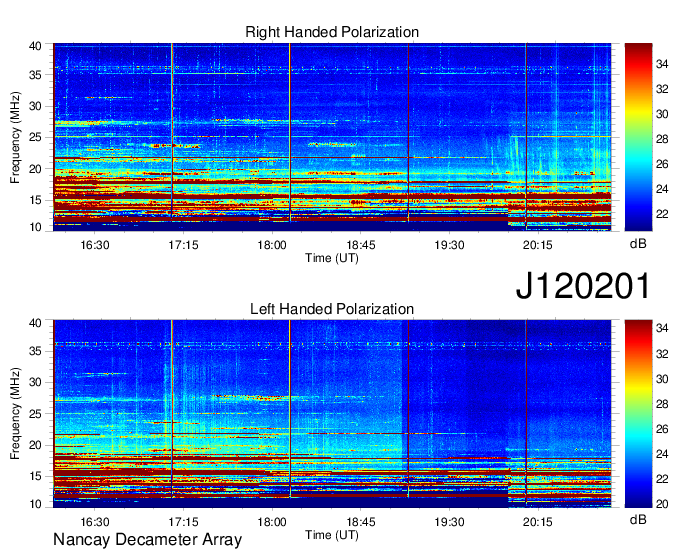Click the 25 MHz tick on top plot

coord(36,137)
